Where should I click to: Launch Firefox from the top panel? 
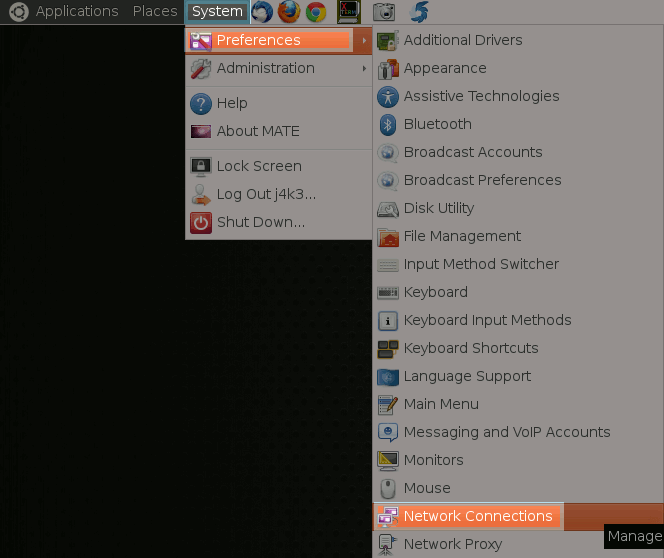pos(289,12)
